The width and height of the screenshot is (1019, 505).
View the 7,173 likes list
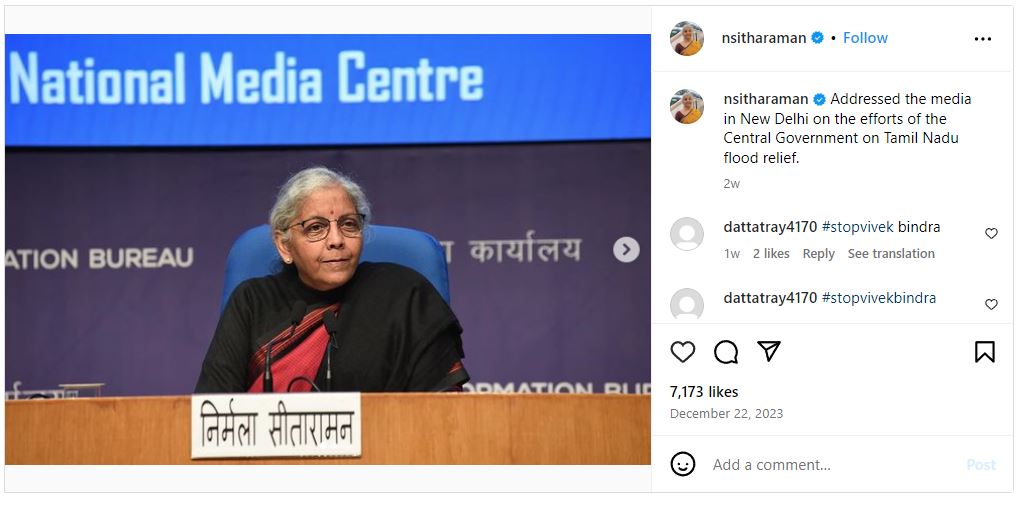[704, 392]
